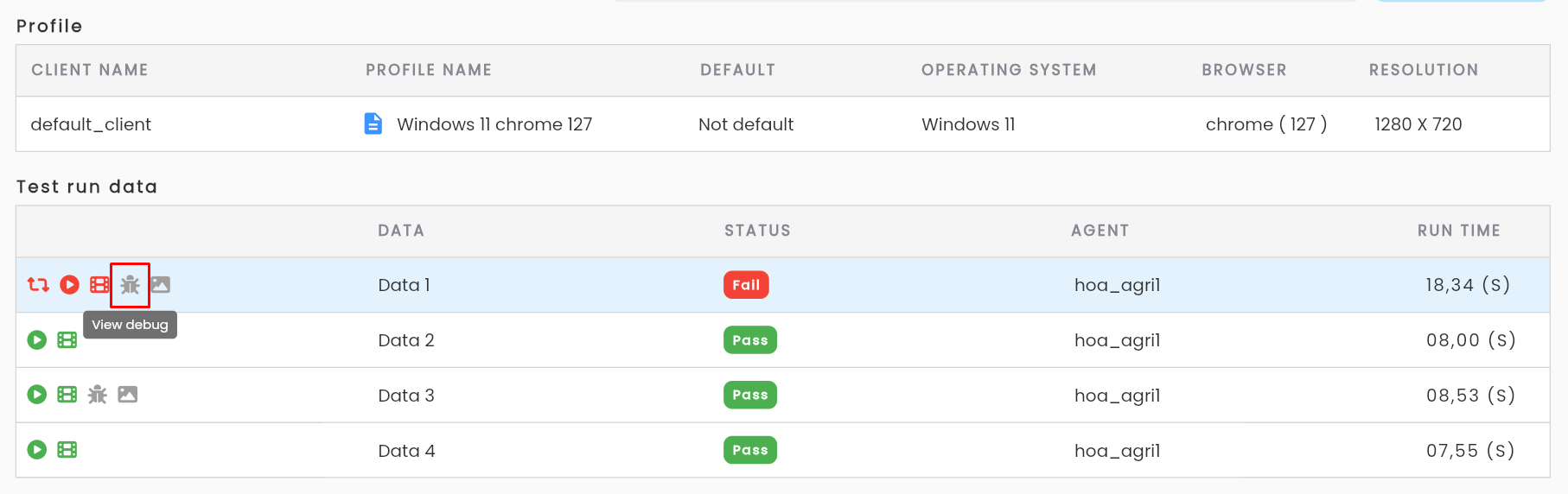
Task: Click the chrome ( 127 ) browser value
Action: [1266, 124]
